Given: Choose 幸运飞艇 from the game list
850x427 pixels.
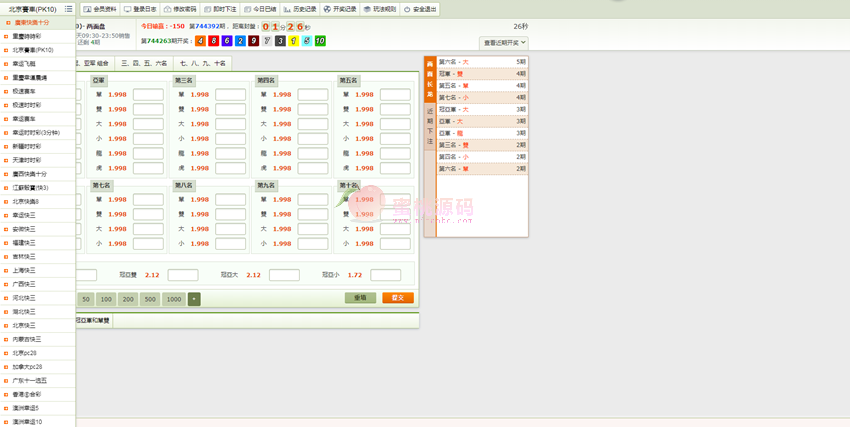Looking at the screenshot, I should click(25, 63).
